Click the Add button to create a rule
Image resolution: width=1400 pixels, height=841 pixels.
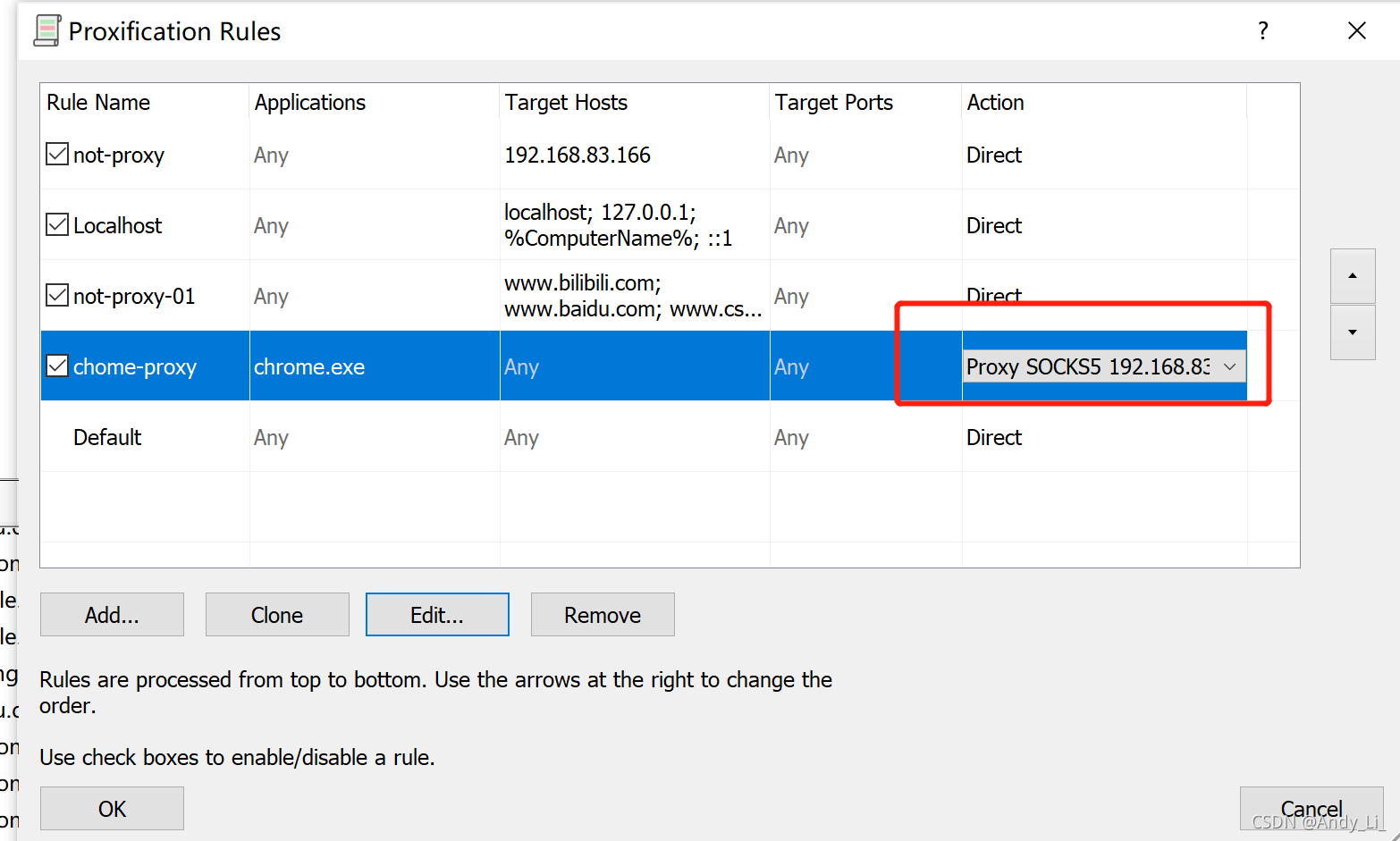pyautogui.click(x=112, y=614)
